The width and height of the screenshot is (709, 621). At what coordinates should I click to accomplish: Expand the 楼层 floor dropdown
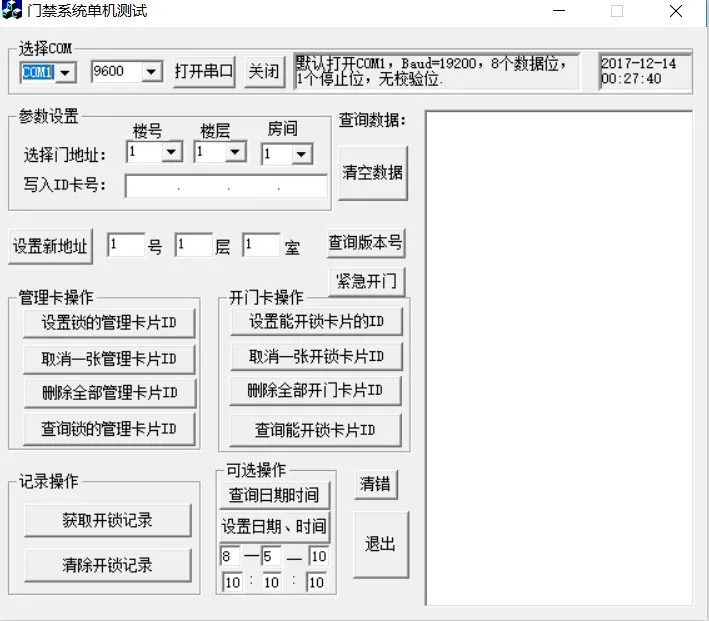235,152
